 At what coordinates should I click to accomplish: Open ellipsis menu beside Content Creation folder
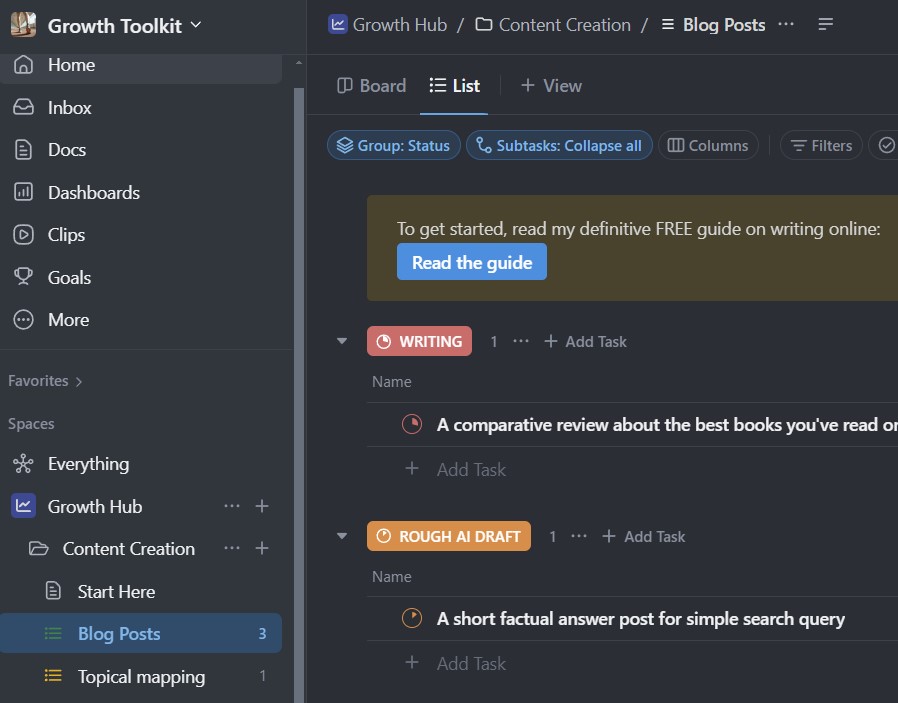[x=232, y=549]
